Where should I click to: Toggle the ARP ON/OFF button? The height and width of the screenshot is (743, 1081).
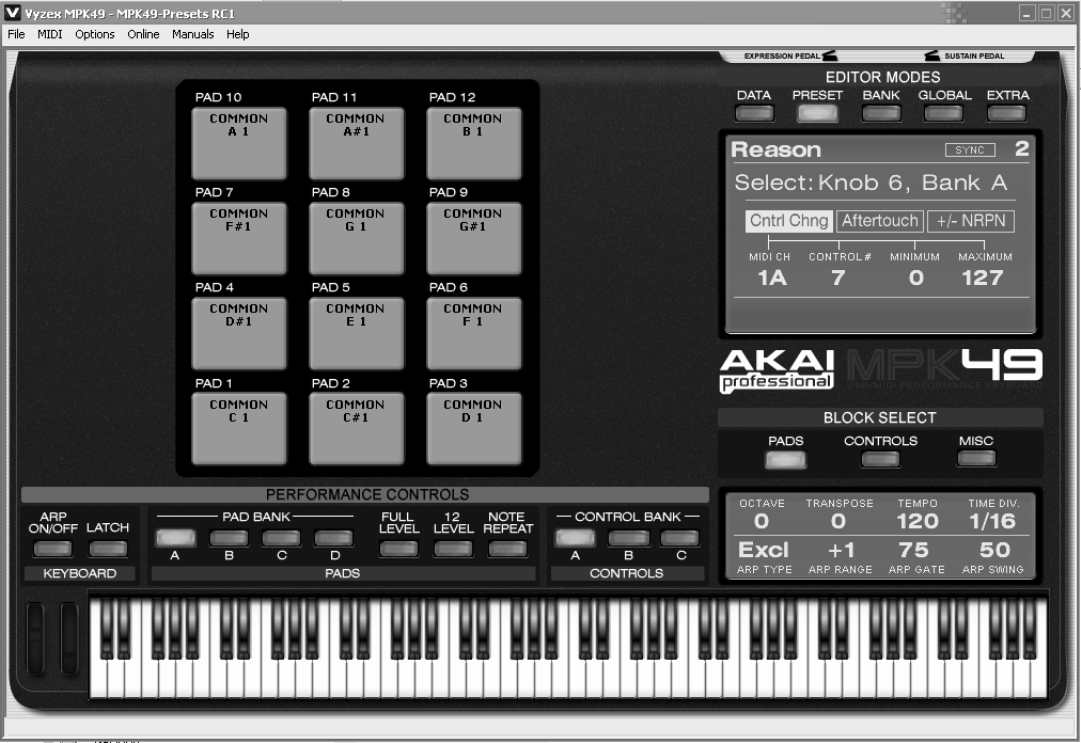tap(52, 549)
